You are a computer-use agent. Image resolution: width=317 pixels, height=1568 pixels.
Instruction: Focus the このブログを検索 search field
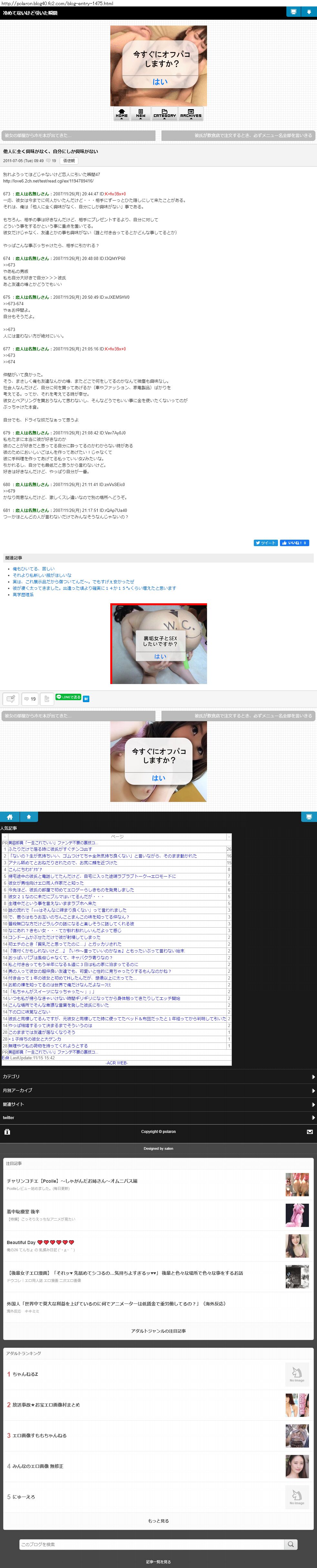[x=152, y=1544]
